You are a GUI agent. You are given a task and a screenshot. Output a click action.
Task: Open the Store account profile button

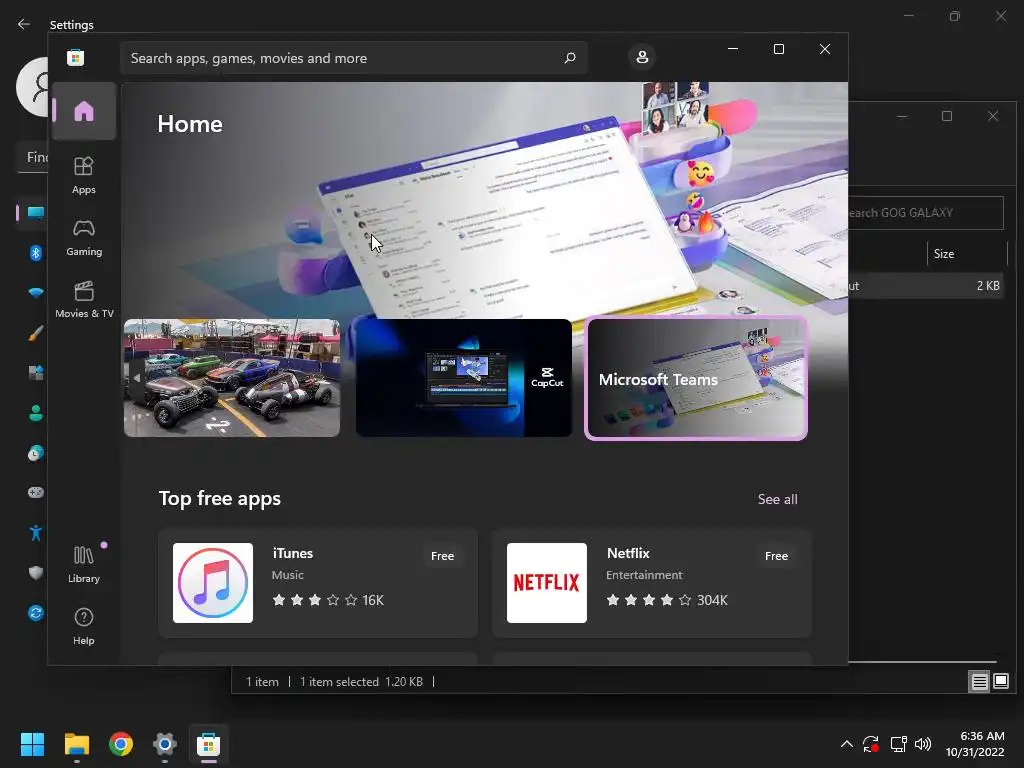(x=642, y=57)
